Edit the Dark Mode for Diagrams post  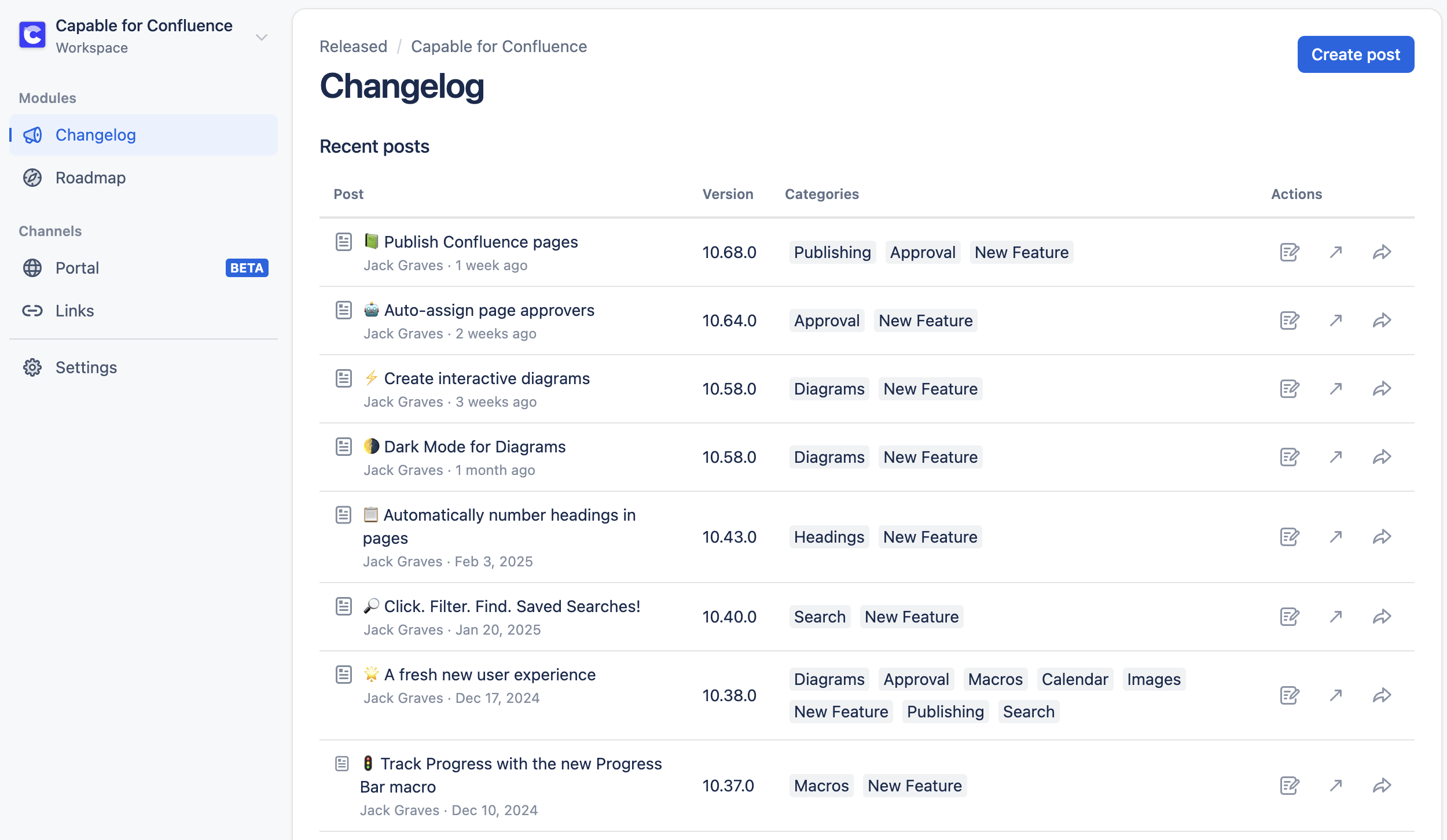point(1290,457)
